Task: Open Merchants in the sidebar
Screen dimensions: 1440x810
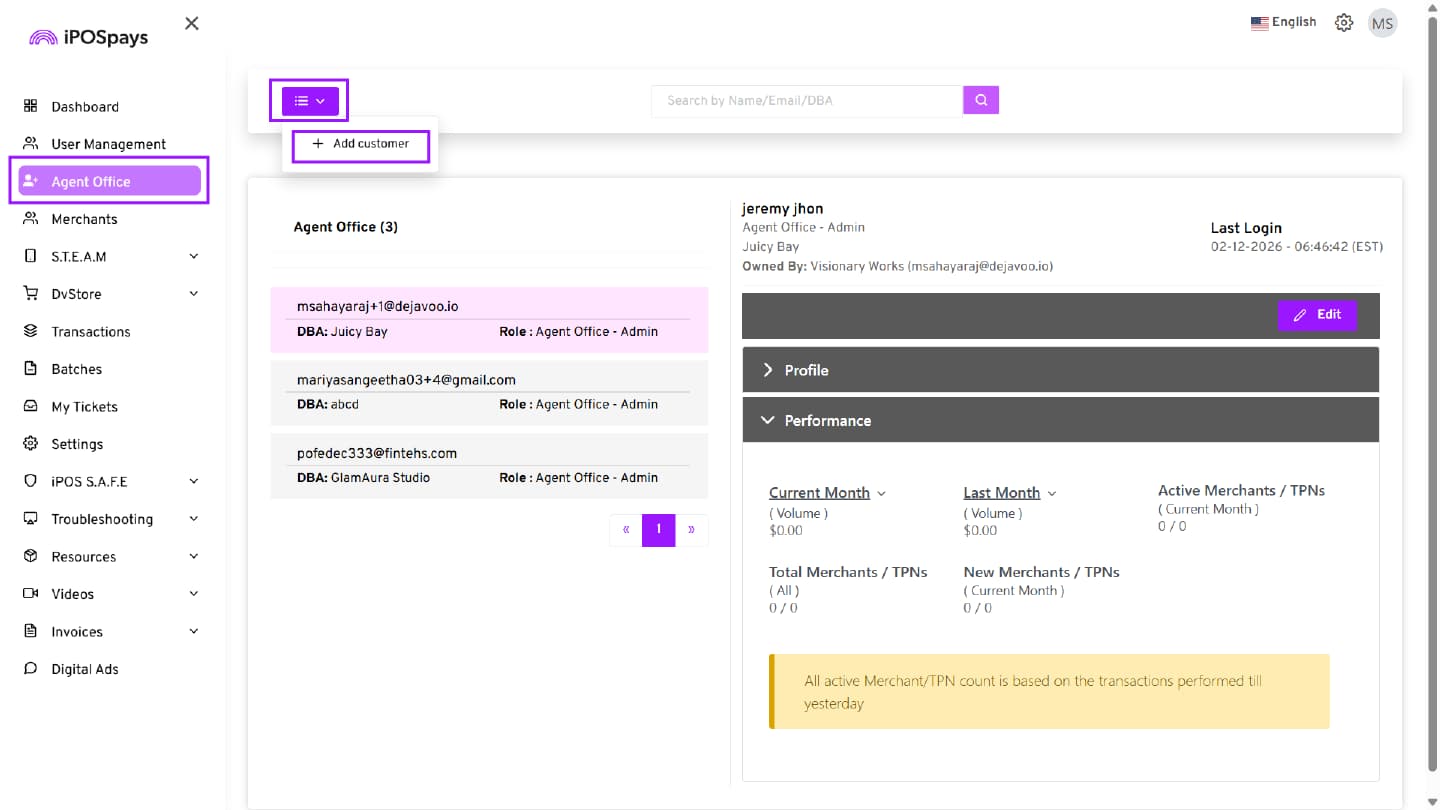Action: [x=84, y=219]
